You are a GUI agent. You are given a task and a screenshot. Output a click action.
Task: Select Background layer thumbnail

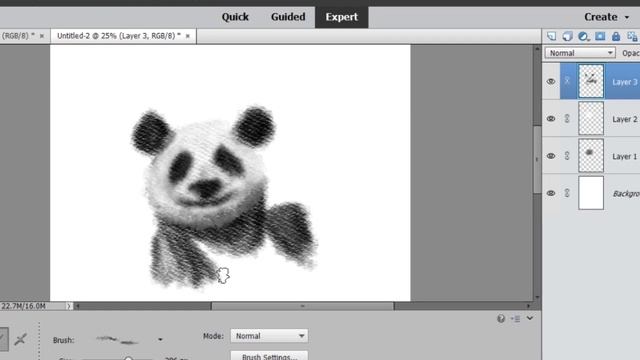coord(591,193)
